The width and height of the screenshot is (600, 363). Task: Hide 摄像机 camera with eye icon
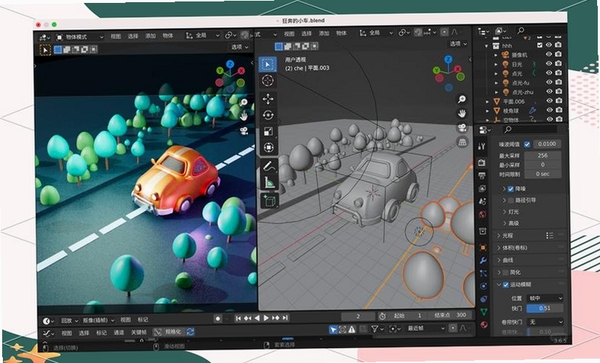pyautogui.click(x=549, y=54)
